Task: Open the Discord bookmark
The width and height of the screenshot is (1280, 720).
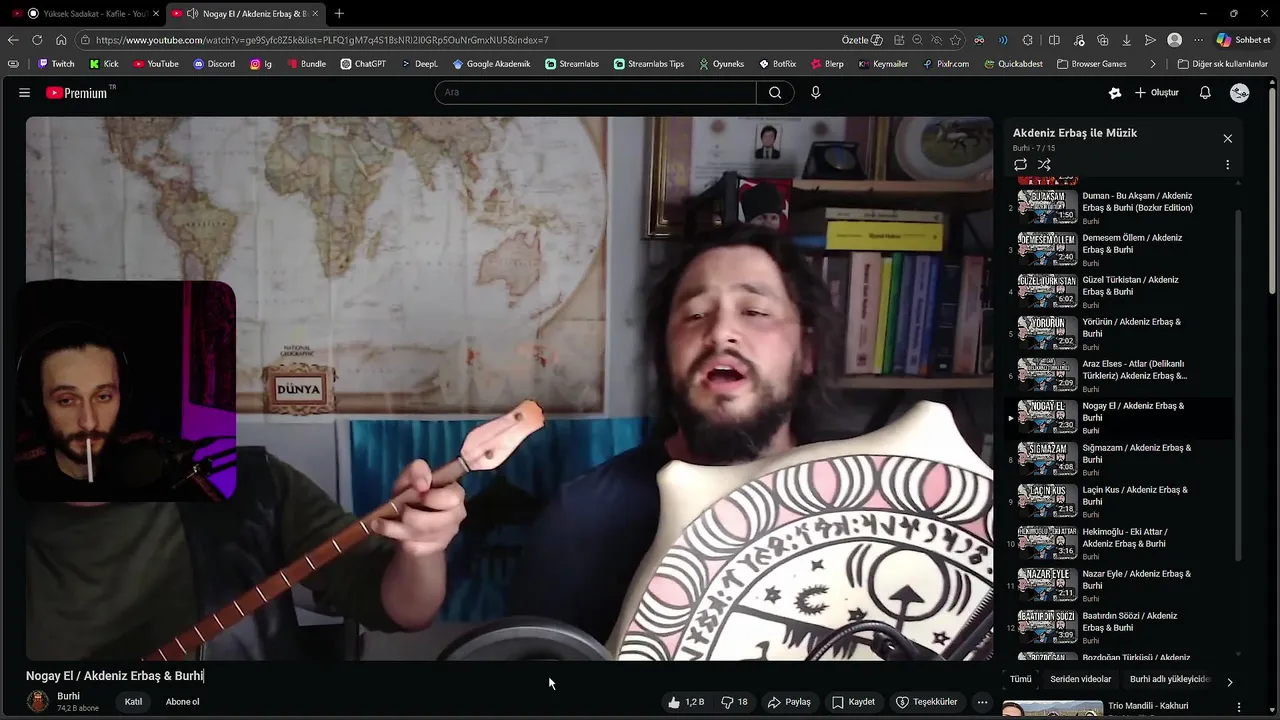Action: point(214,64)
